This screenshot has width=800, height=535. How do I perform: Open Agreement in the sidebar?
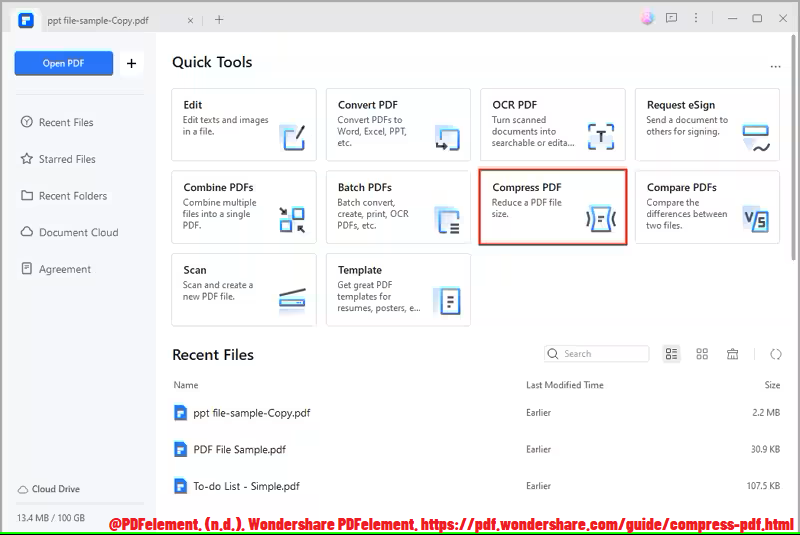pyautogui.click(x=56, y=269)
